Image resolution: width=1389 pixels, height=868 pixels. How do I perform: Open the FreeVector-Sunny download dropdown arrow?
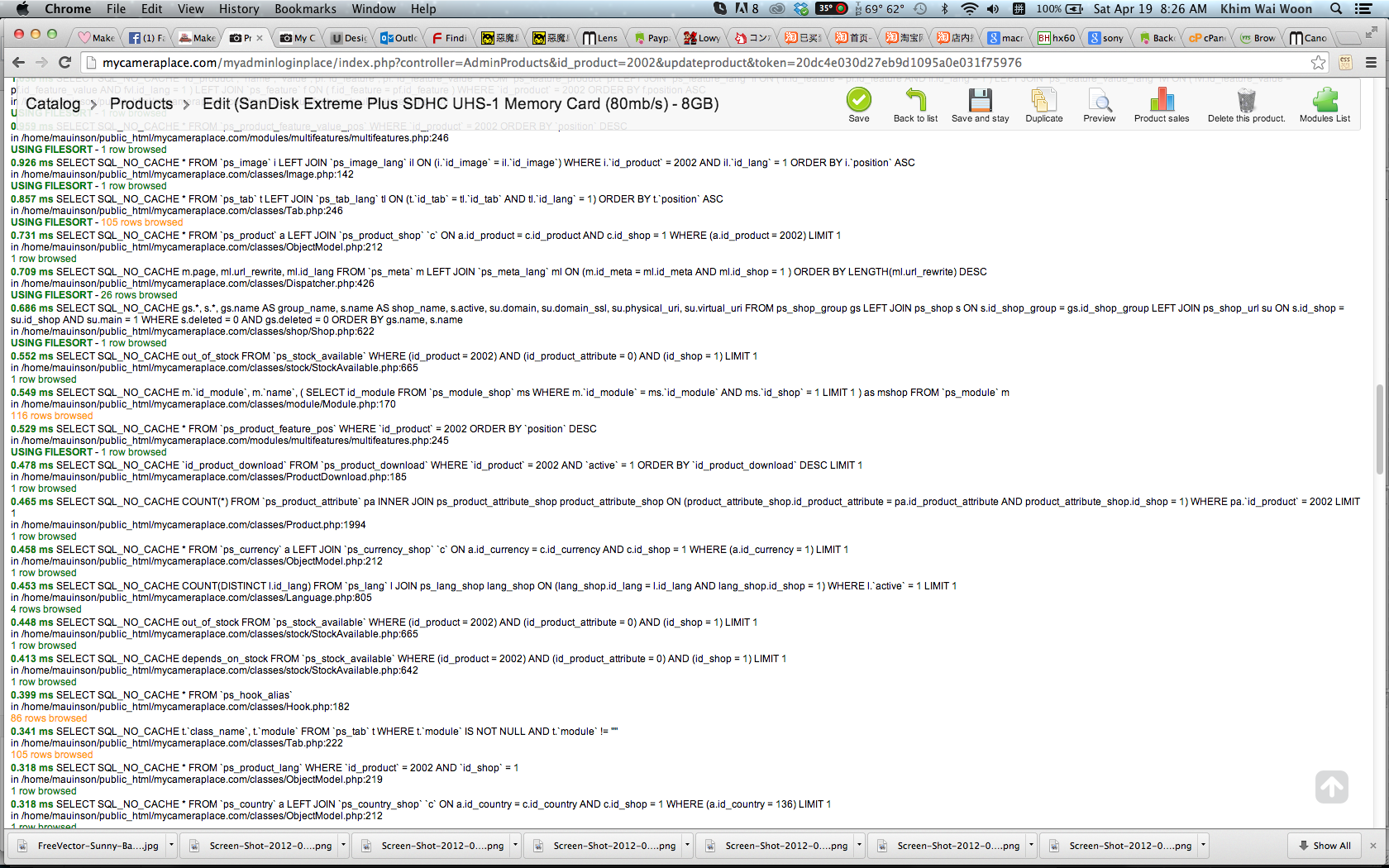coord(171,846)
